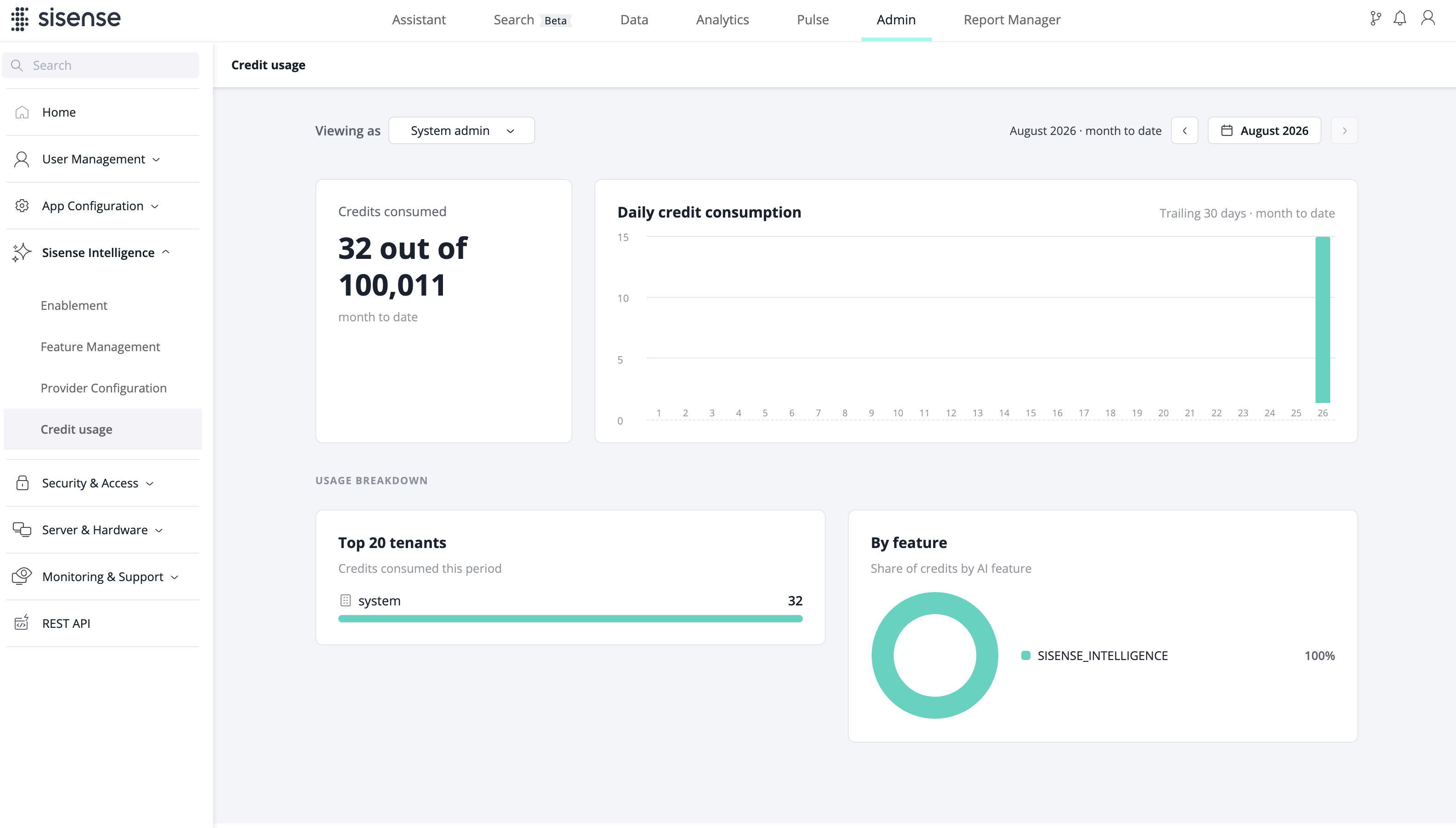Open the Viewing as System admin dropdown
The image size is (1456, 828).
pos(461,131)
